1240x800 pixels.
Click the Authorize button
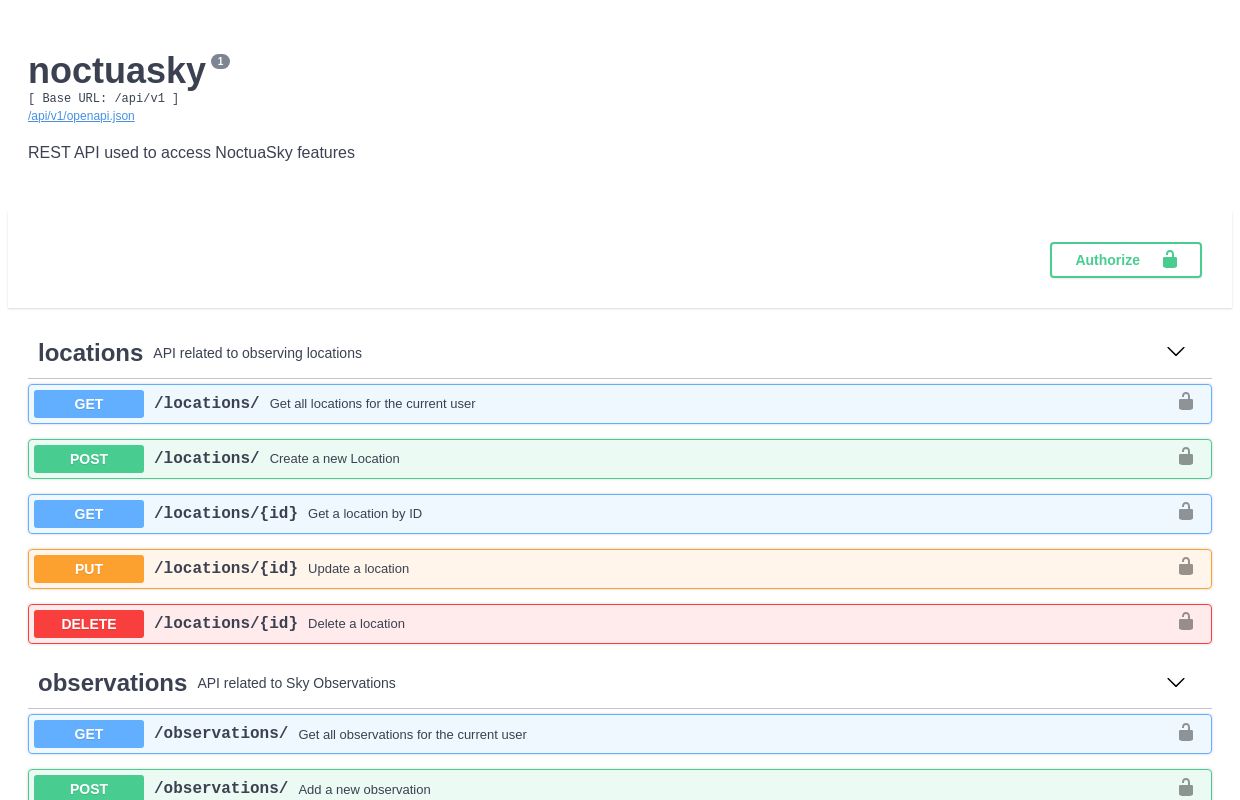tap(1126, 260)
